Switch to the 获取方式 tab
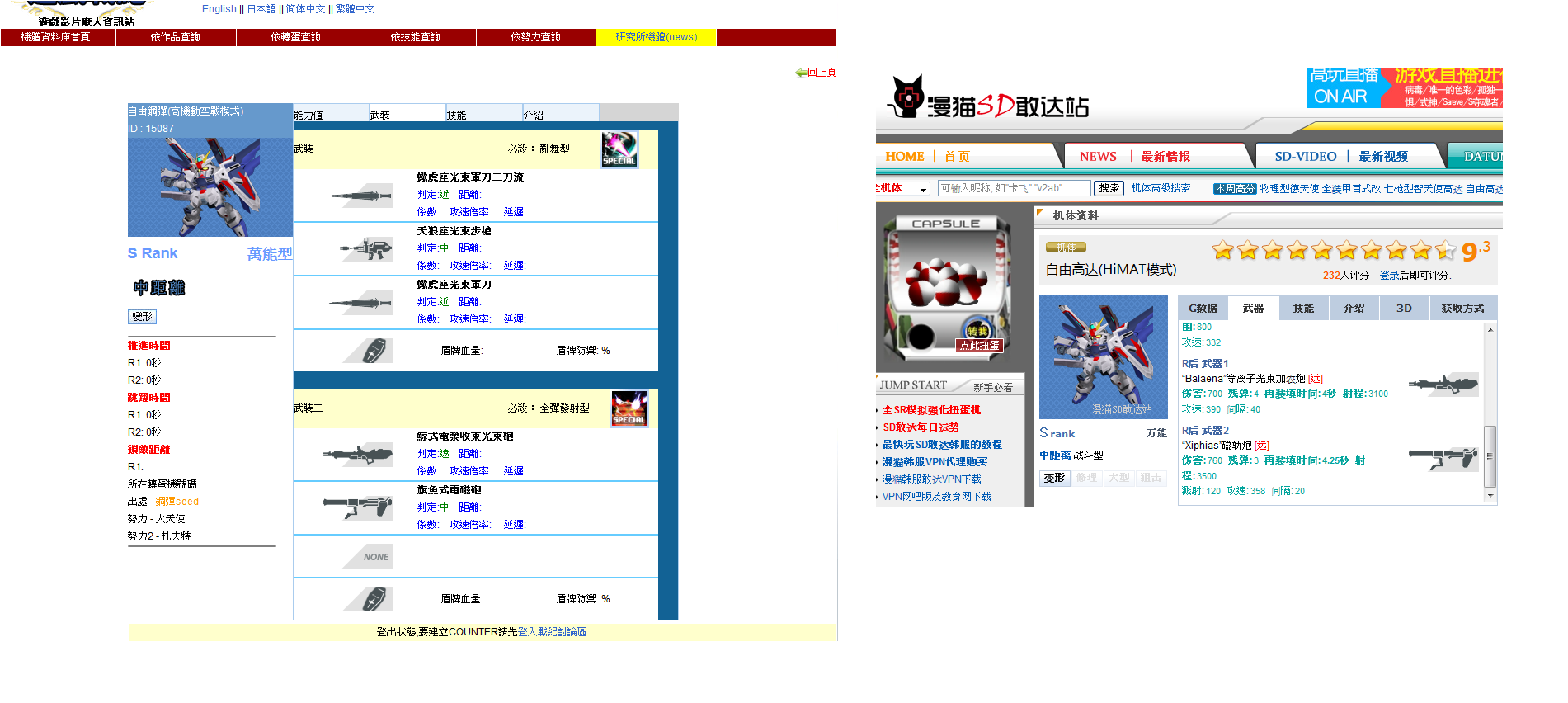 pyautogui.click(x=1462, y=308)
